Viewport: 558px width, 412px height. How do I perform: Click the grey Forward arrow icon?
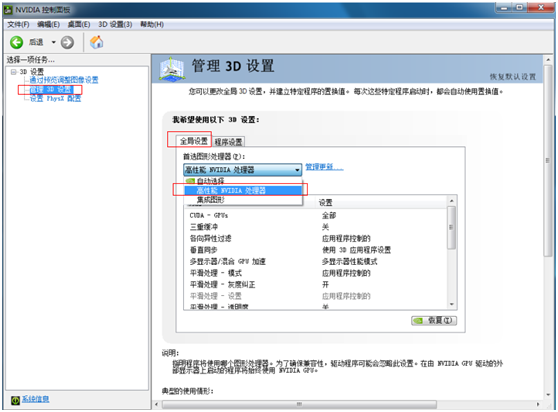coord(67,42)
